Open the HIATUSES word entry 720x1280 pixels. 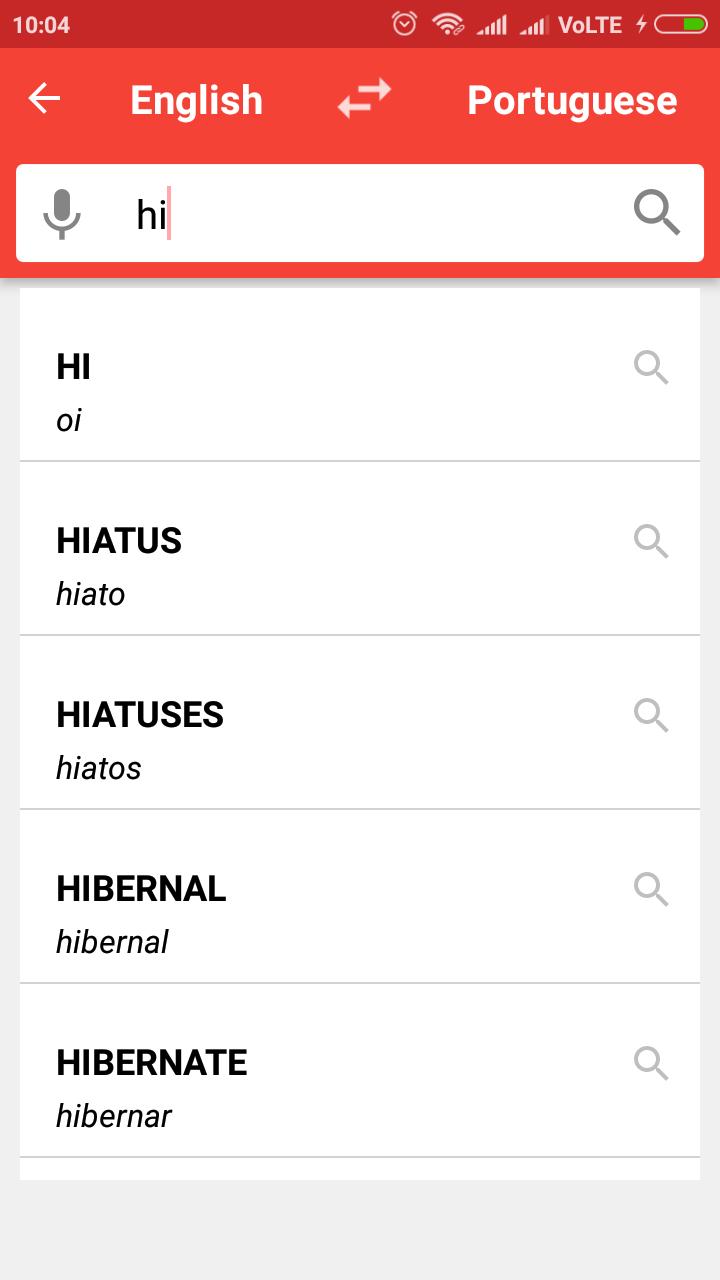(x=360, y=723)
